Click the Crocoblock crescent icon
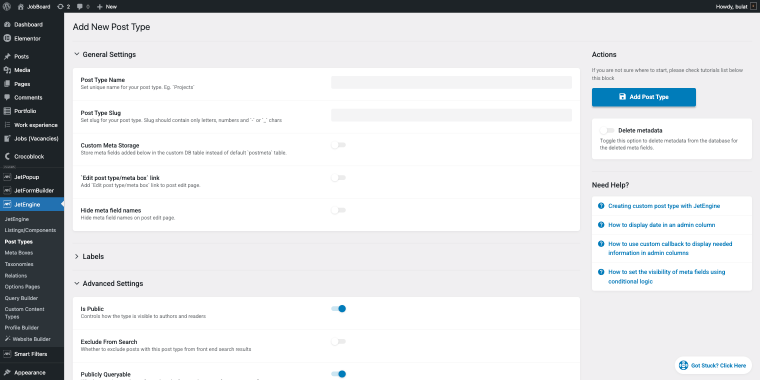 (x=7, y=157)
